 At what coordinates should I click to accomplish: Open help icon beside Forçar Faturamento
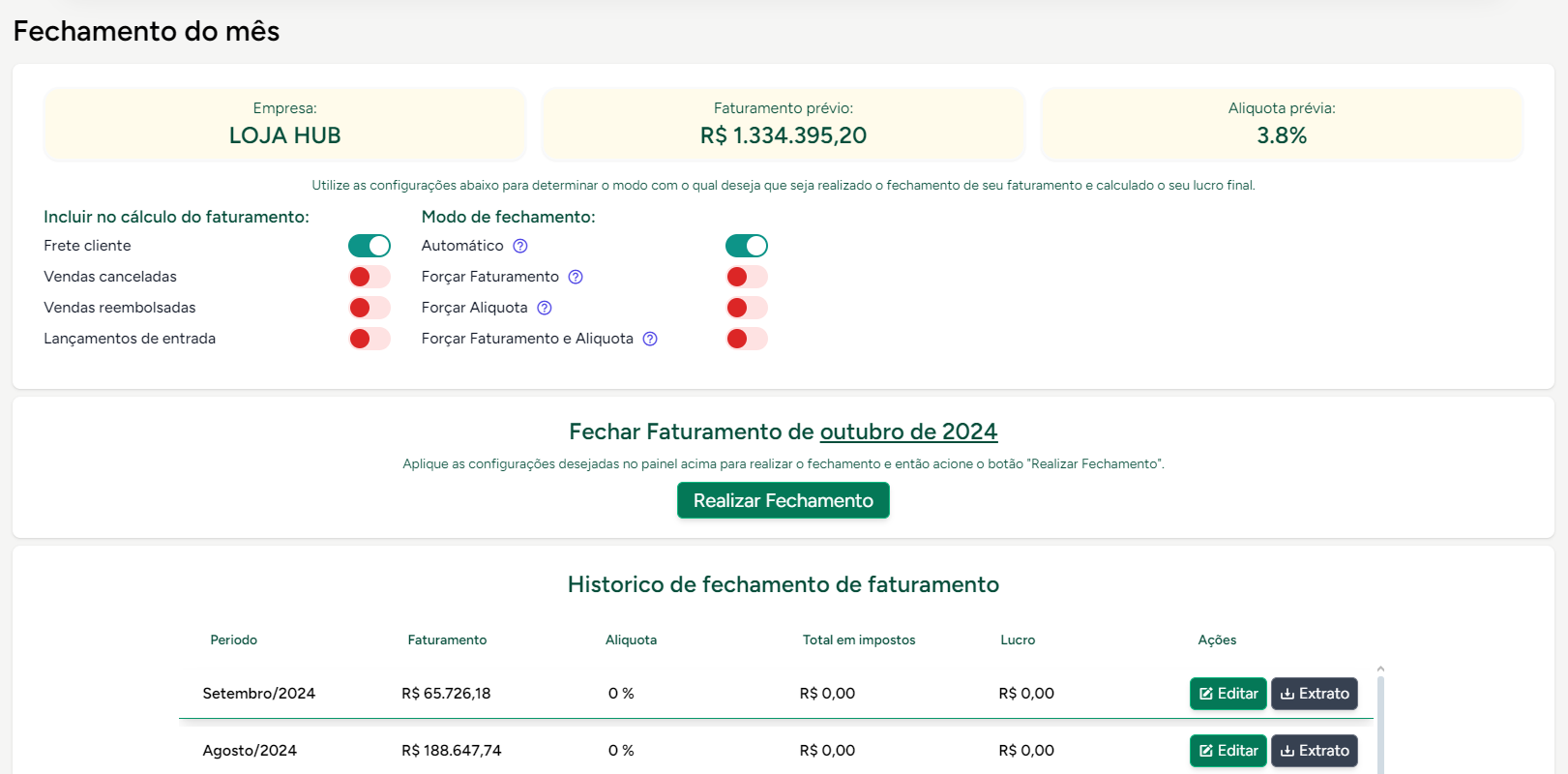point(576,277)
